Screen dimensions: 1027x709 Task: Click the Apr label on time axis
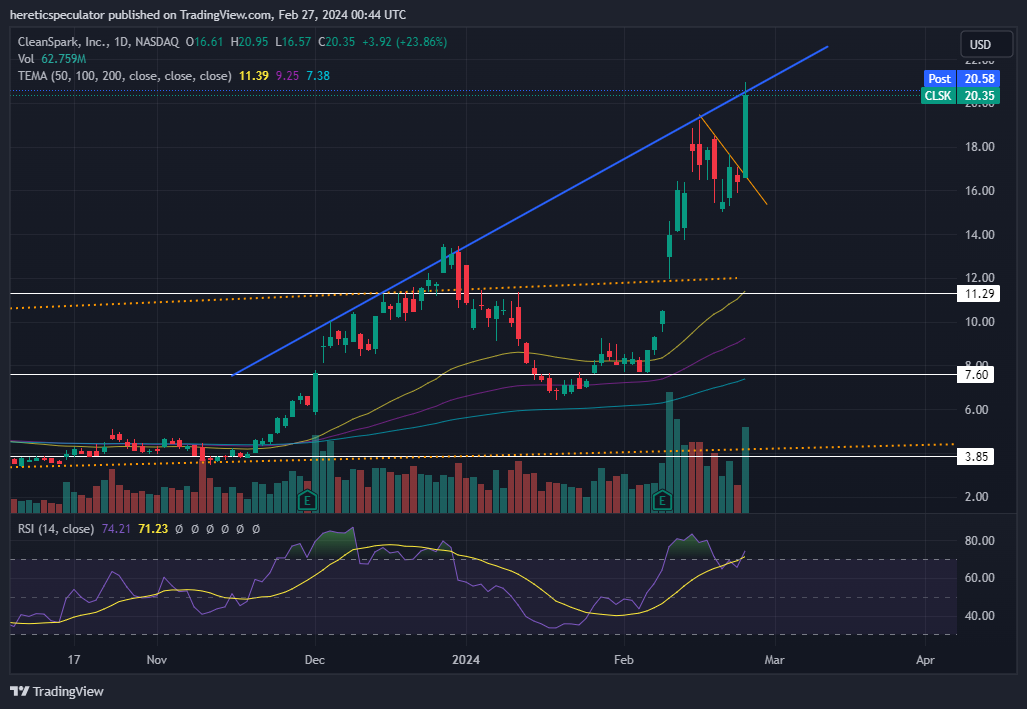pyautogui.click(x=925, y=660)
